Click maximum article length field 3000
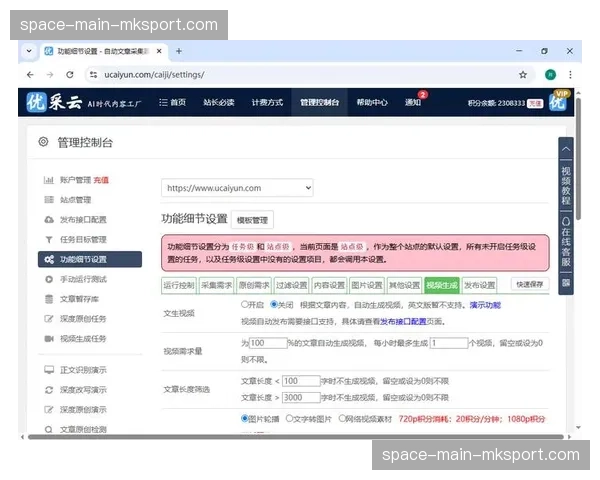Image resolution: width=600 pixels, height=480 pixels. click(x=301, y=397)
